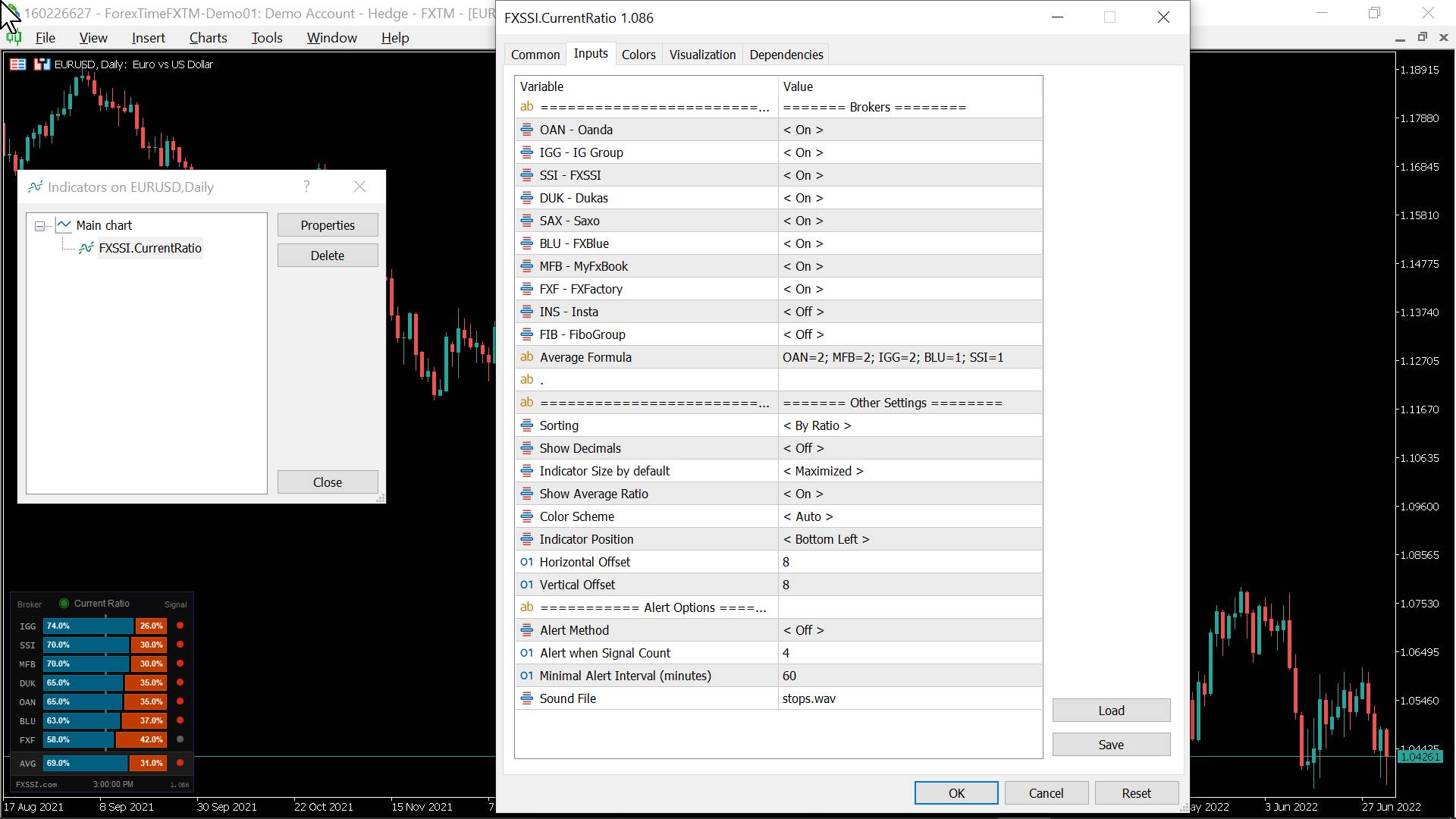Open the Tools menu
Image resolution: width=1456 pixels, height=819 pixels.
(x=266, y=37)
